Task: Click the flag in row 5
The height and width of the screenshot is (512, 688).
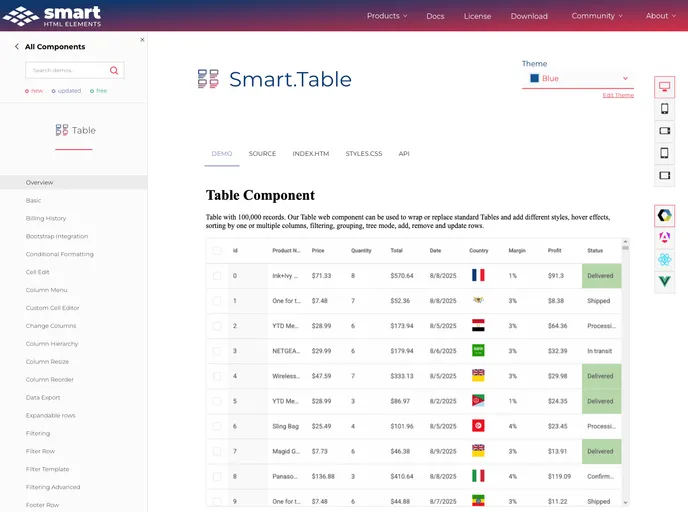Action: [x=478, y=401]
